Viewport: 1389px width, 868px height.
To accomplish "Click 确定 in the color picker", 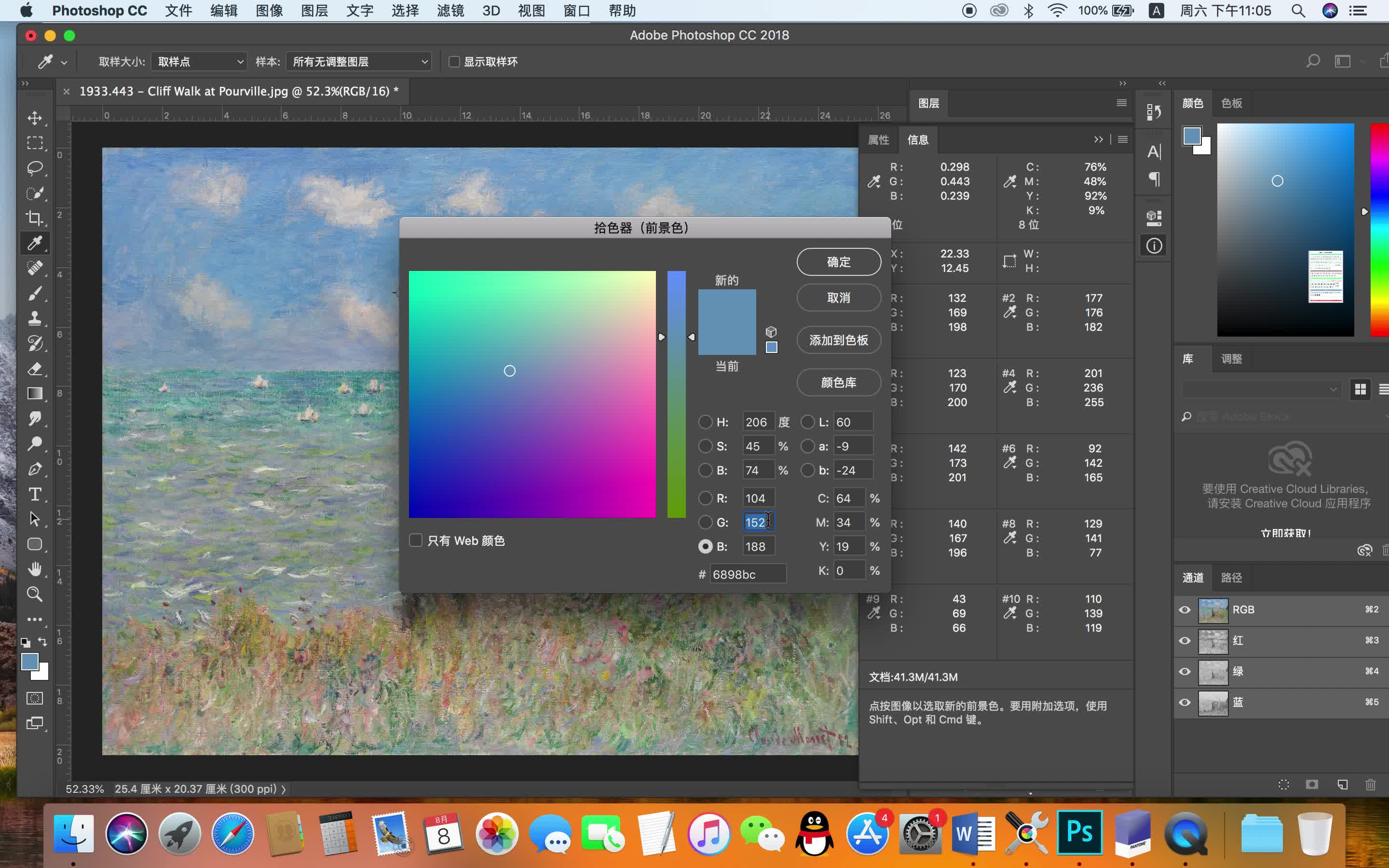I will (839, 262).
